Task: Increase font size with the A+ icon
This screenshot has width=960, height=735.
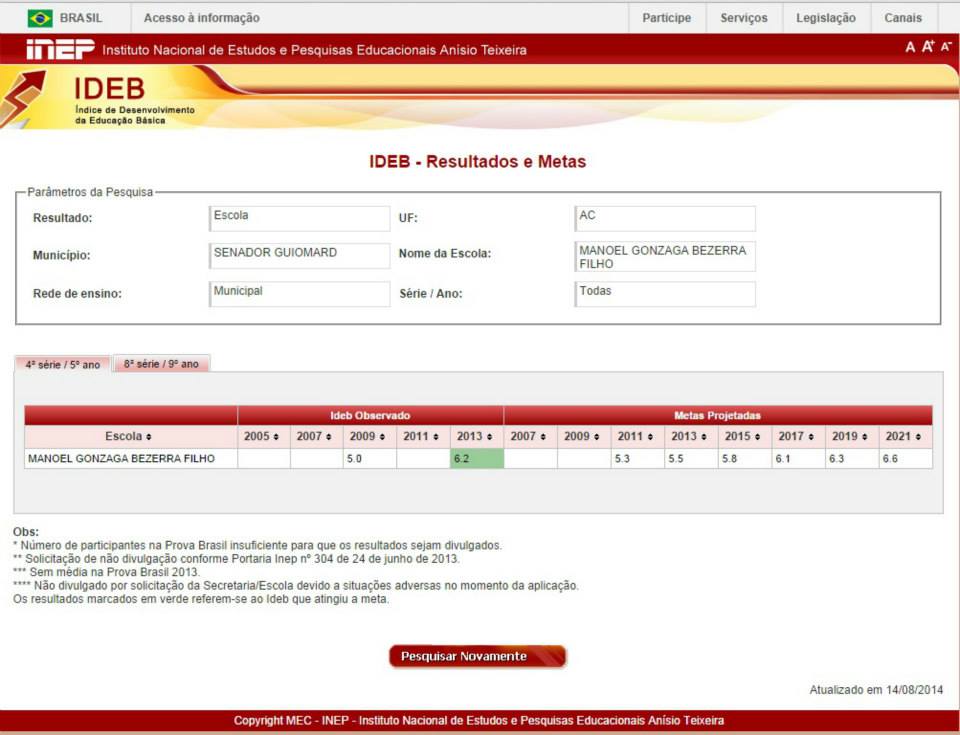Action: pos(928,47)
